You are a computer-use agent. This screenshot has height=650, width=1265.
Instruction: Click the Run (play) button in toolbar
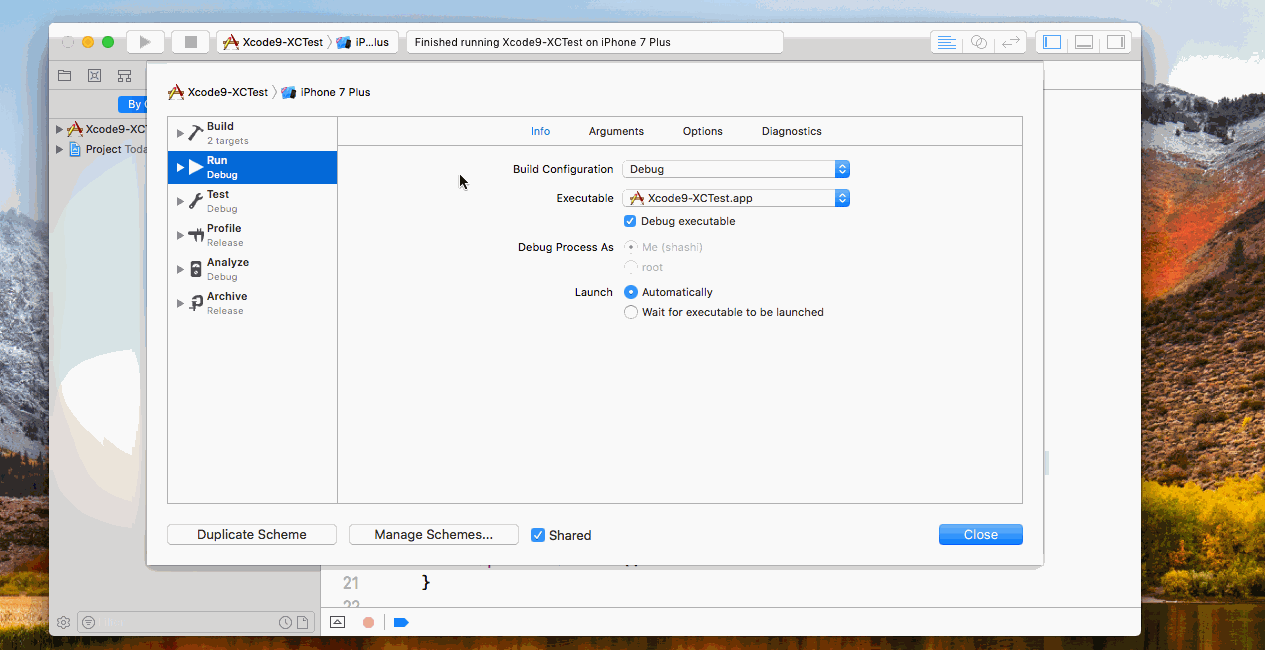point(145,42)
